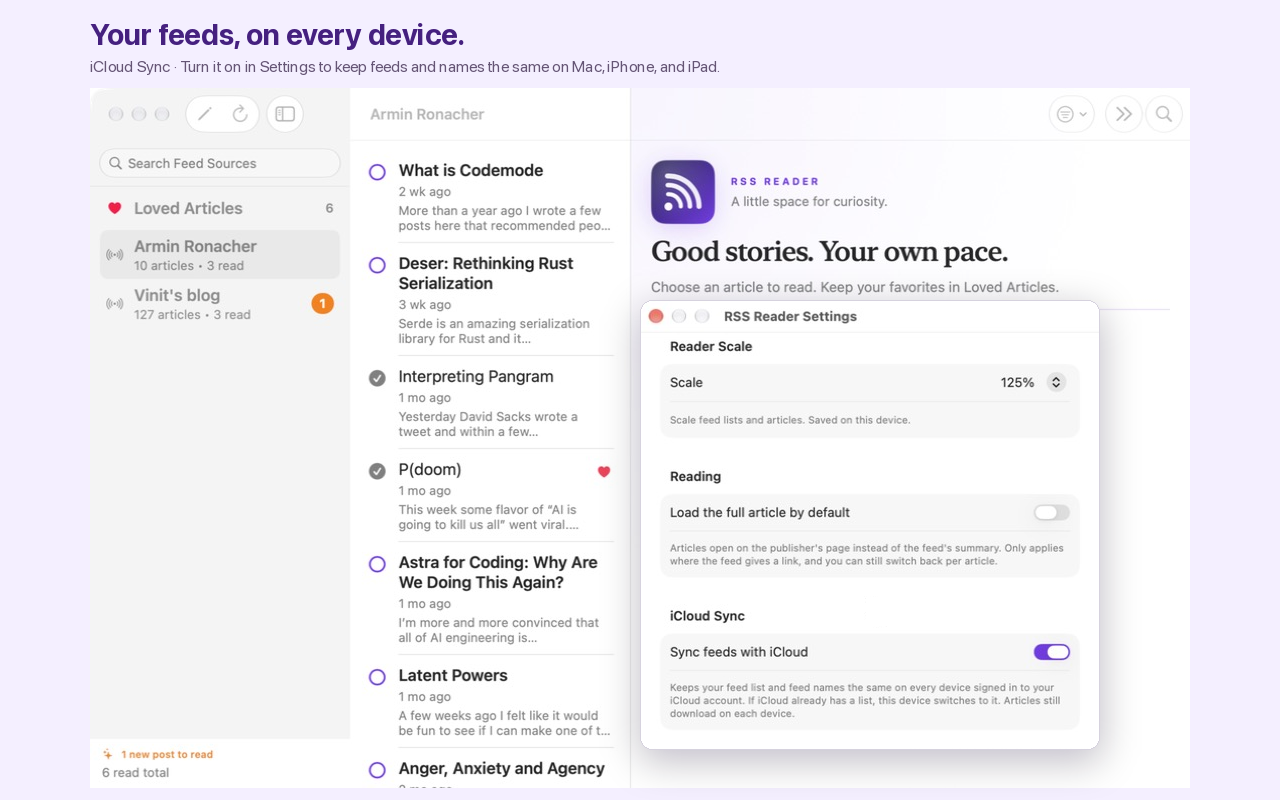Image resolution: width=1280 pixels, height=800 pixels.
Task: Toggle read circle for Astra for Coding article
Action: pos(377,564)
